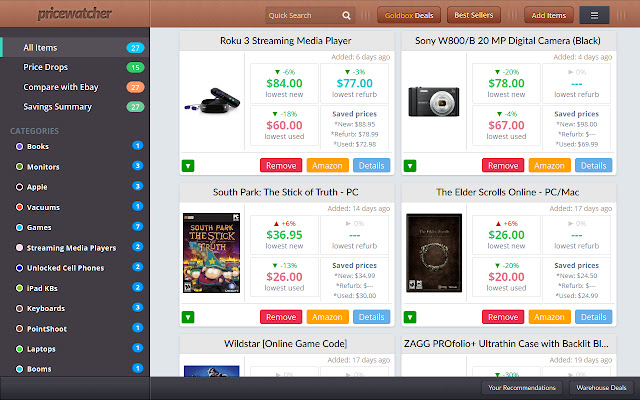This screenshot has height=400, width=640.
Task: Click the South Park game cover thumbnail
Action: click(211, 253)
